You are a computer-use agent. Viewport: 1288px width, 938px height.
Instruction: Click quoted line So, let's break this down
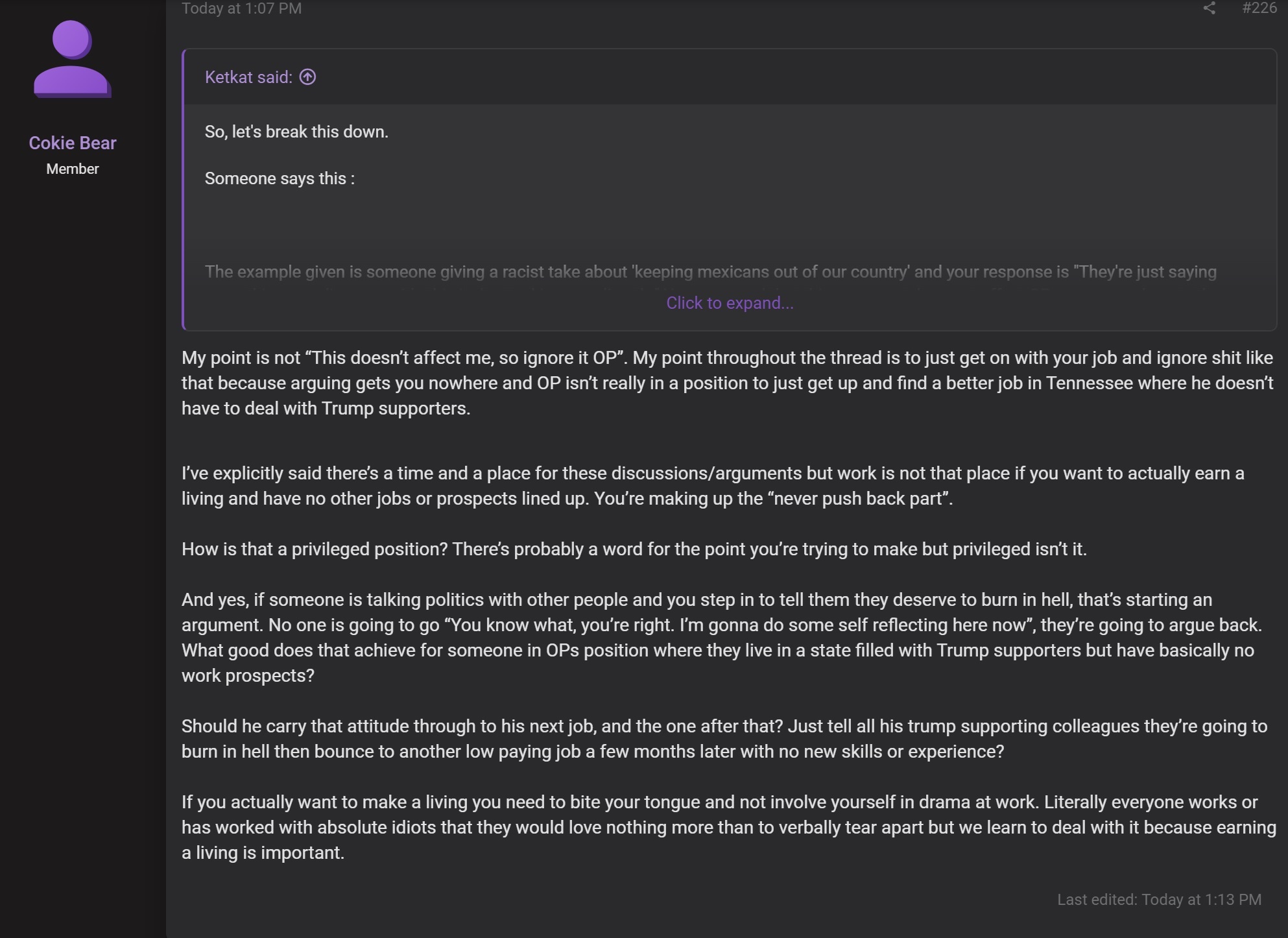point(296,132)
